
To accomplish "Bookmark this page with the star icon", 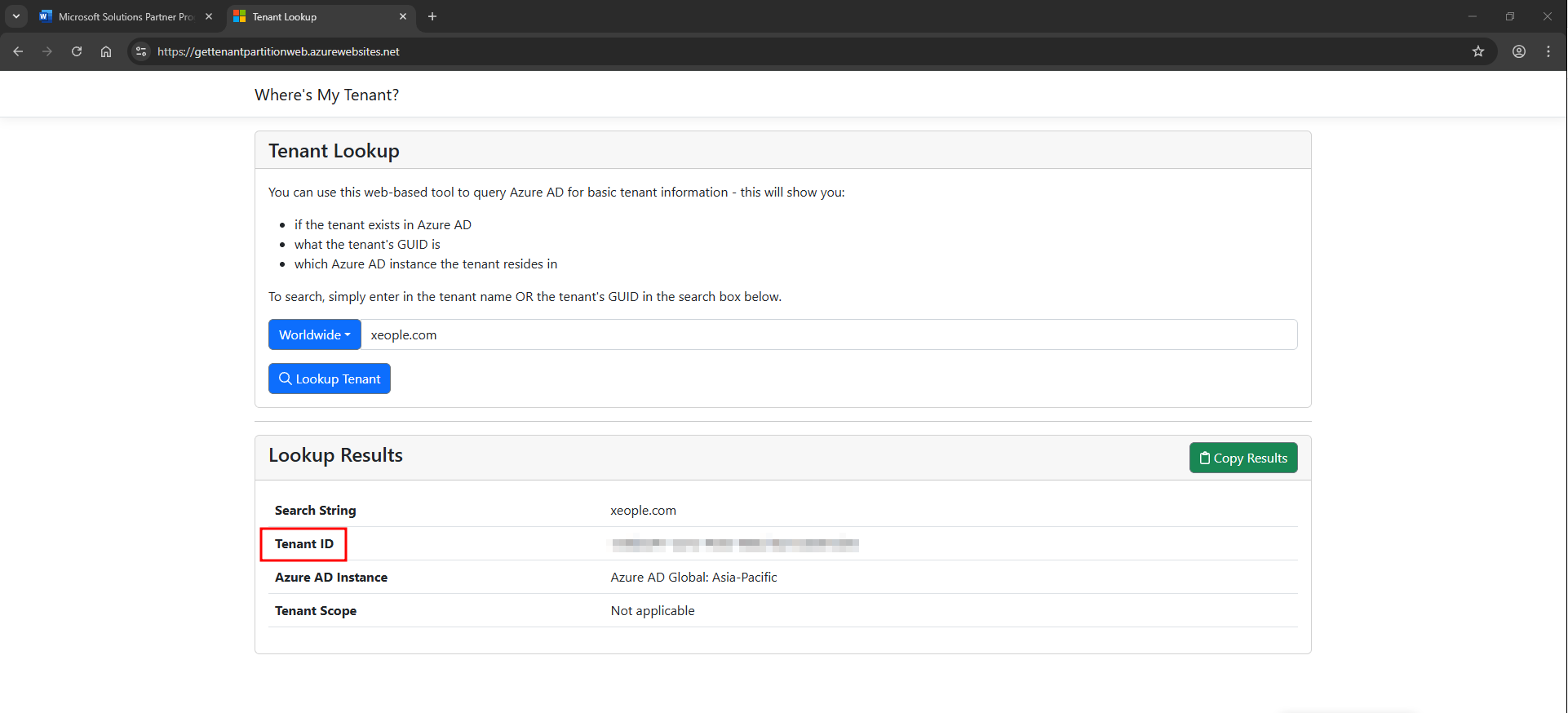I will (1477, 51).
